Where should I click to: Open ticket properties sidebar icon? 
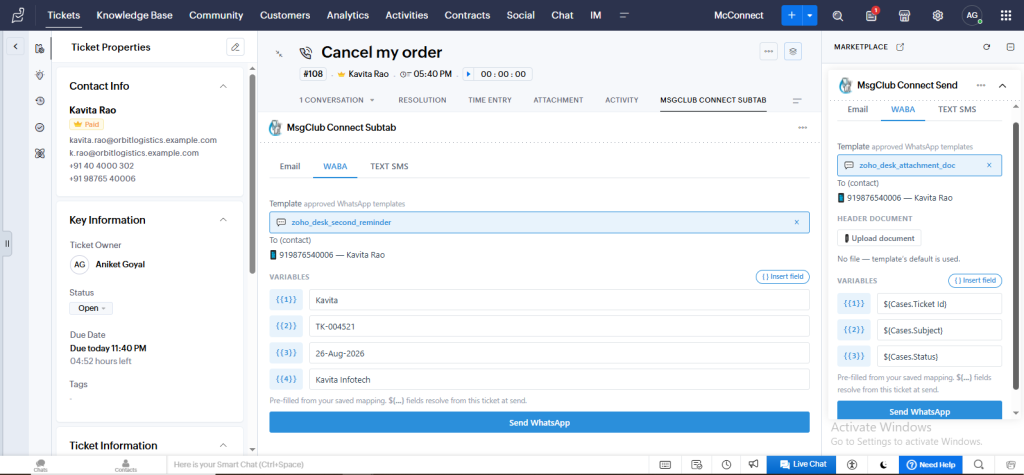click(x=39, y=48)
